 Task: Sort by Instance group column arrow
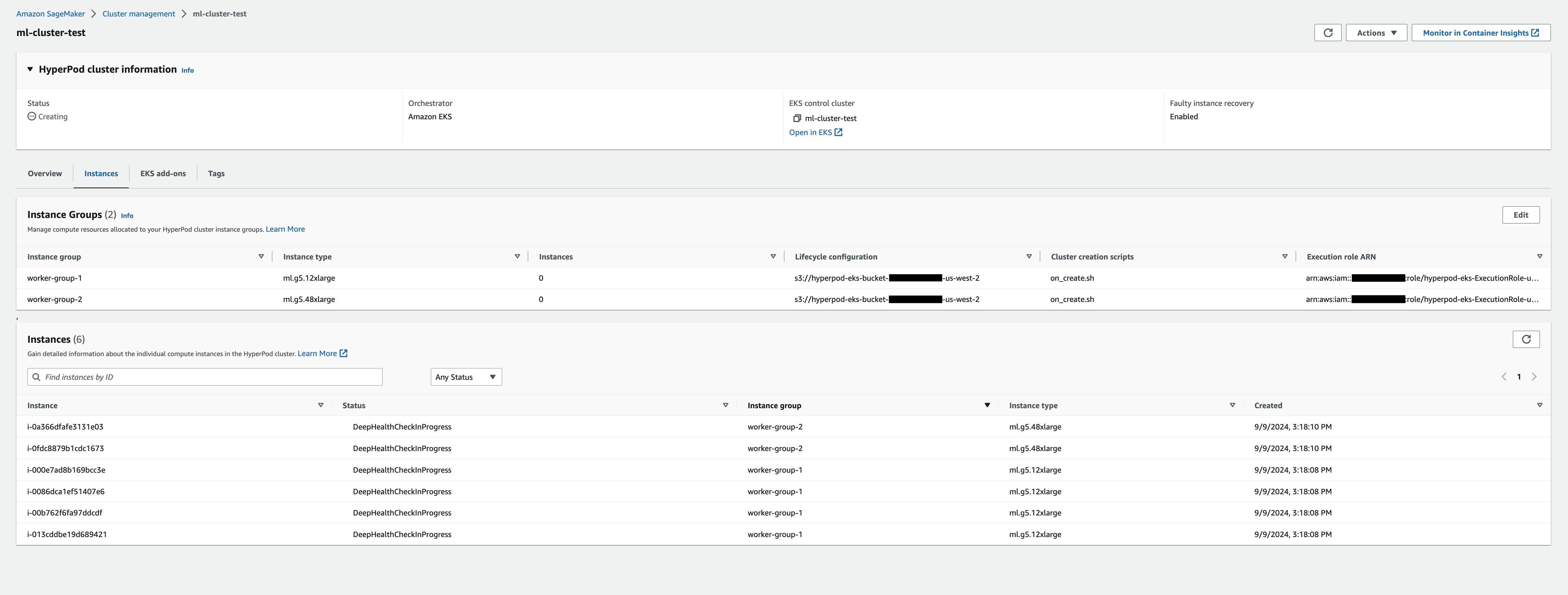coord(987,405)
